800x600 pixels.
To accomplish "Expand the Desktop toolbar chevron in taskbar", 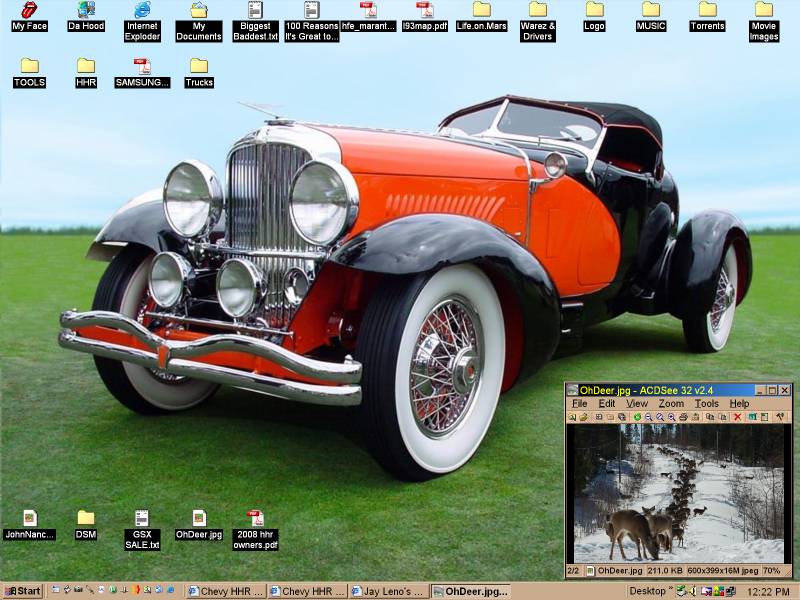I will [x=671, y=591].
